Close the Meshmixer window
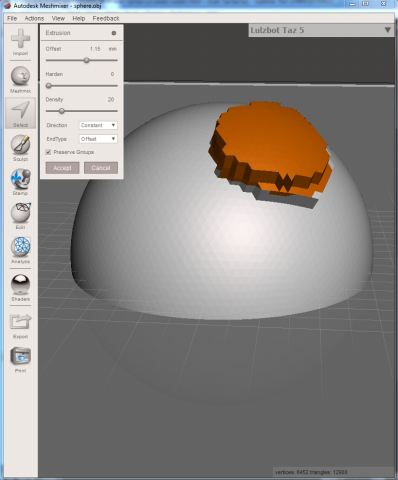This screenshot has height=480, width=398. point(383,4)
